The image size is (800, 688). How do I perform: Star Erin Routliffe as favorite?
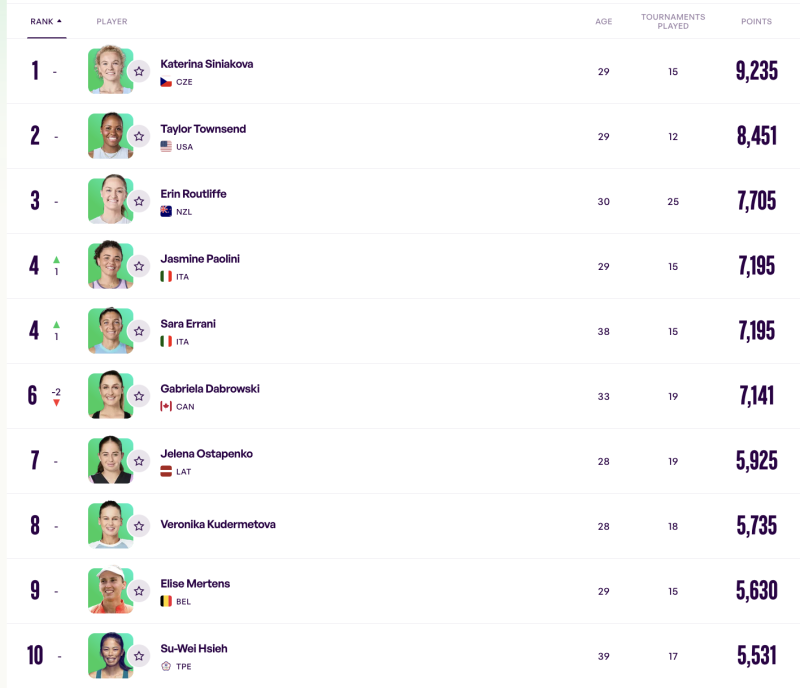pos(139,201)
